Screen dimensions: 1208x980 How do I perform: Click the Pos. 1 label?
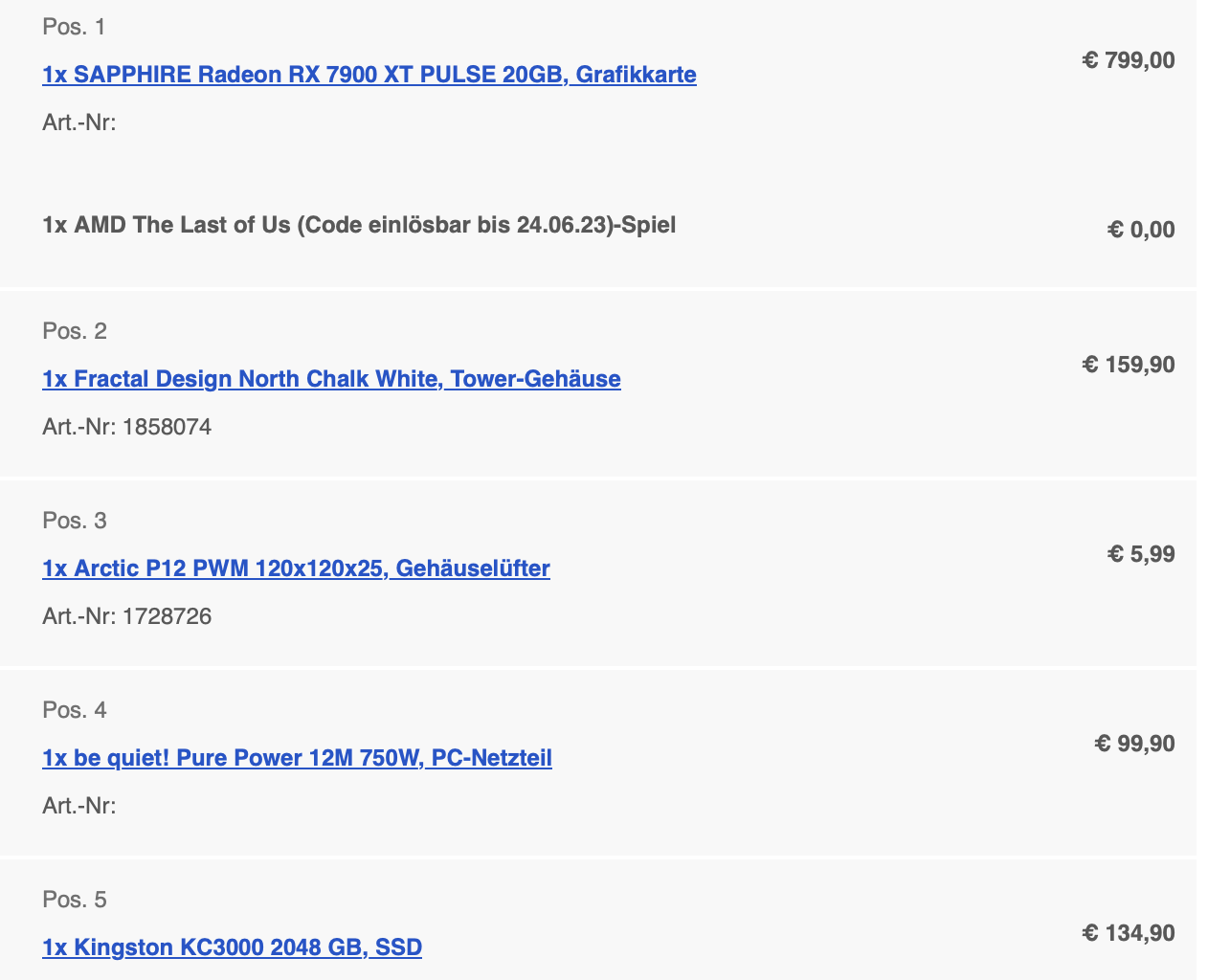75,27
